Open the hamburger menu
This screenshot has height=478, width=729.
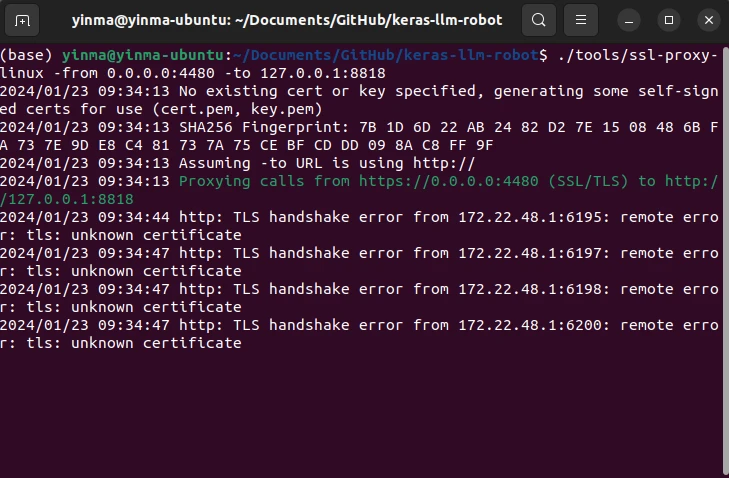coord(581,20)
